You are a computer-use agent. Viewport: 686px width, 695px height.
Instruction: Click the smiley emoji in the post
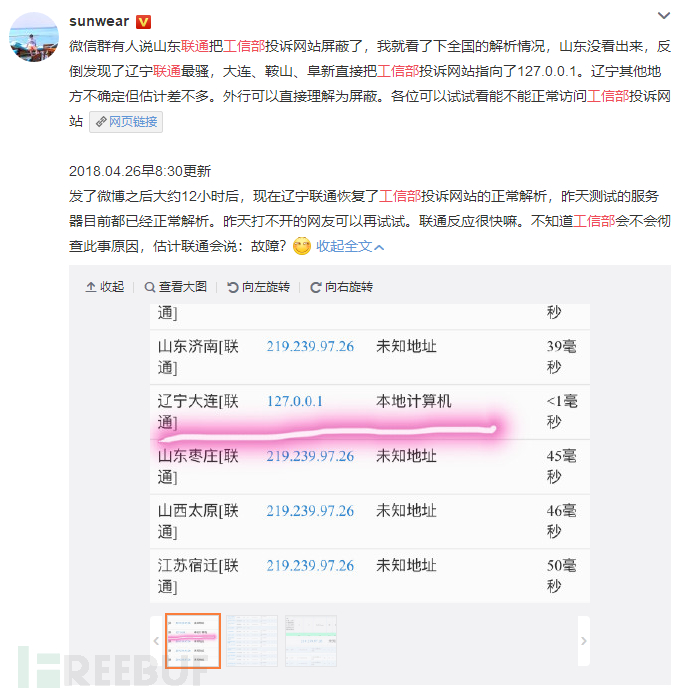(x=302, y=246)
